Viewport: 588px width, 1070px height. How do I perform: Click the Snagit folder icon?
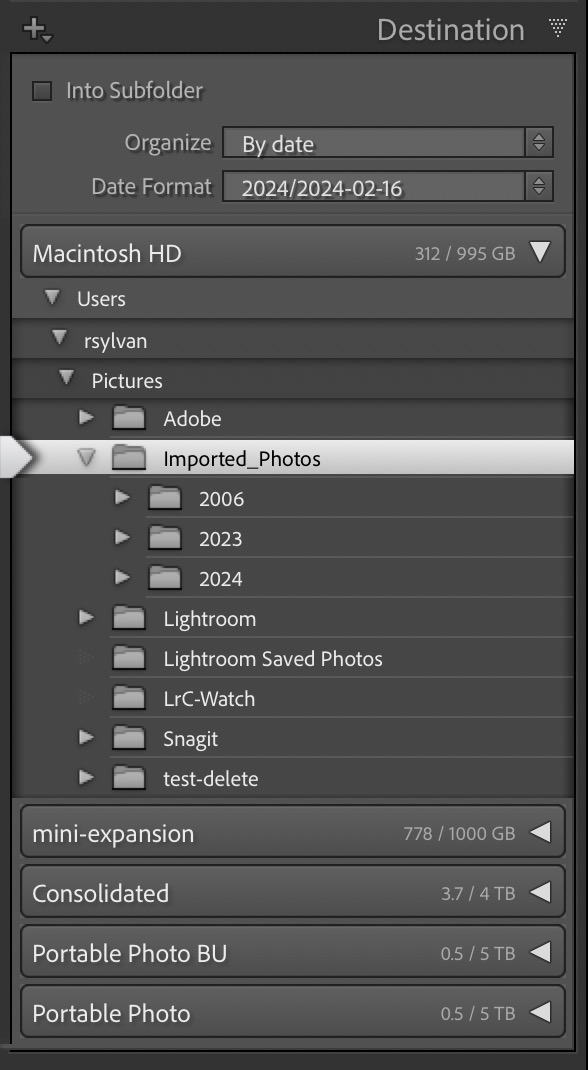(x=128, y=738)
